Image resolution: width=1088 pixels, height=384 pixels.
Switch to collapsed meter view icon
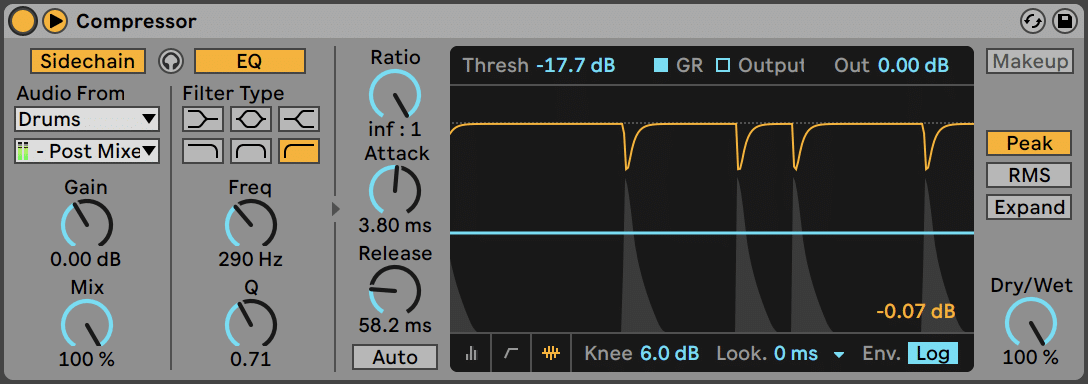point(471,353)
